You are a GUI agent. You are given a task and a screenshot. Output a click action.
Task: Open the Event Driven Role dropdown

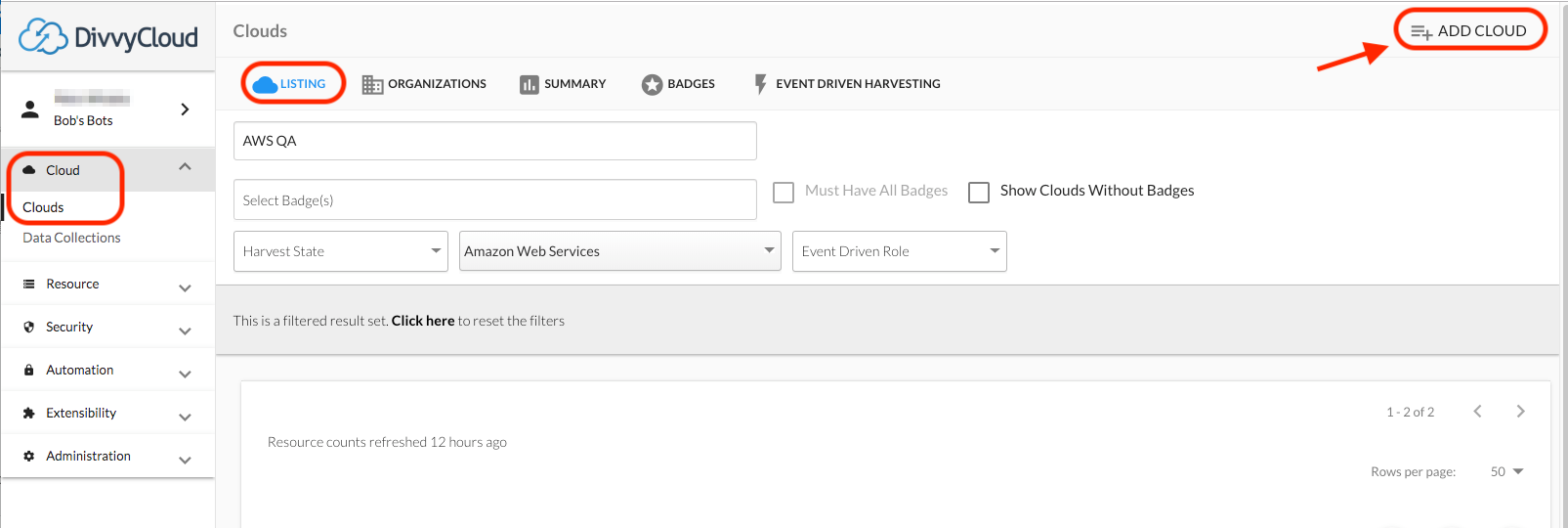click(x=900, y=251)
